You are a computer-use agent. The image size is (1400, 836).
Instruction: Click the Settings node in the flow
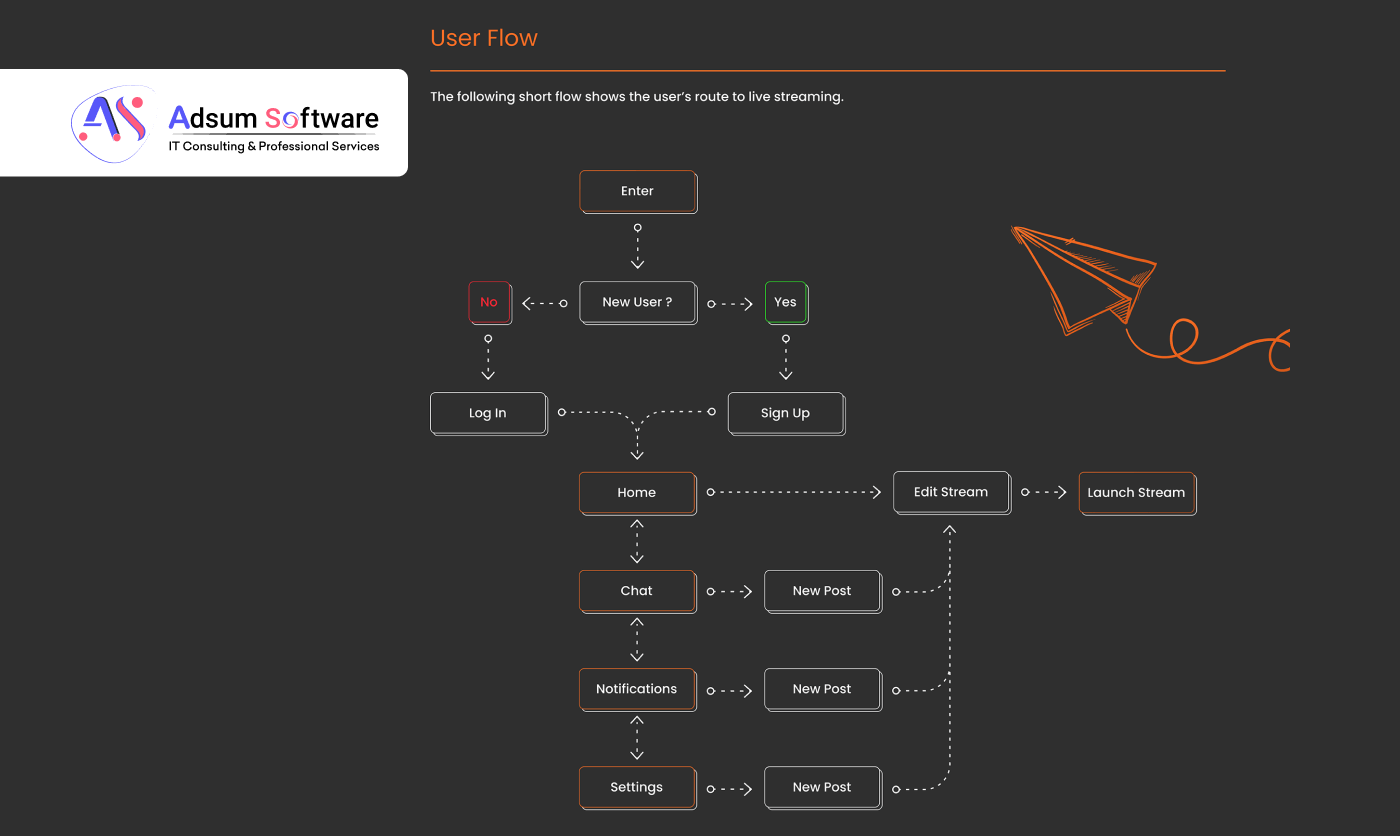[x=637, y=787]
